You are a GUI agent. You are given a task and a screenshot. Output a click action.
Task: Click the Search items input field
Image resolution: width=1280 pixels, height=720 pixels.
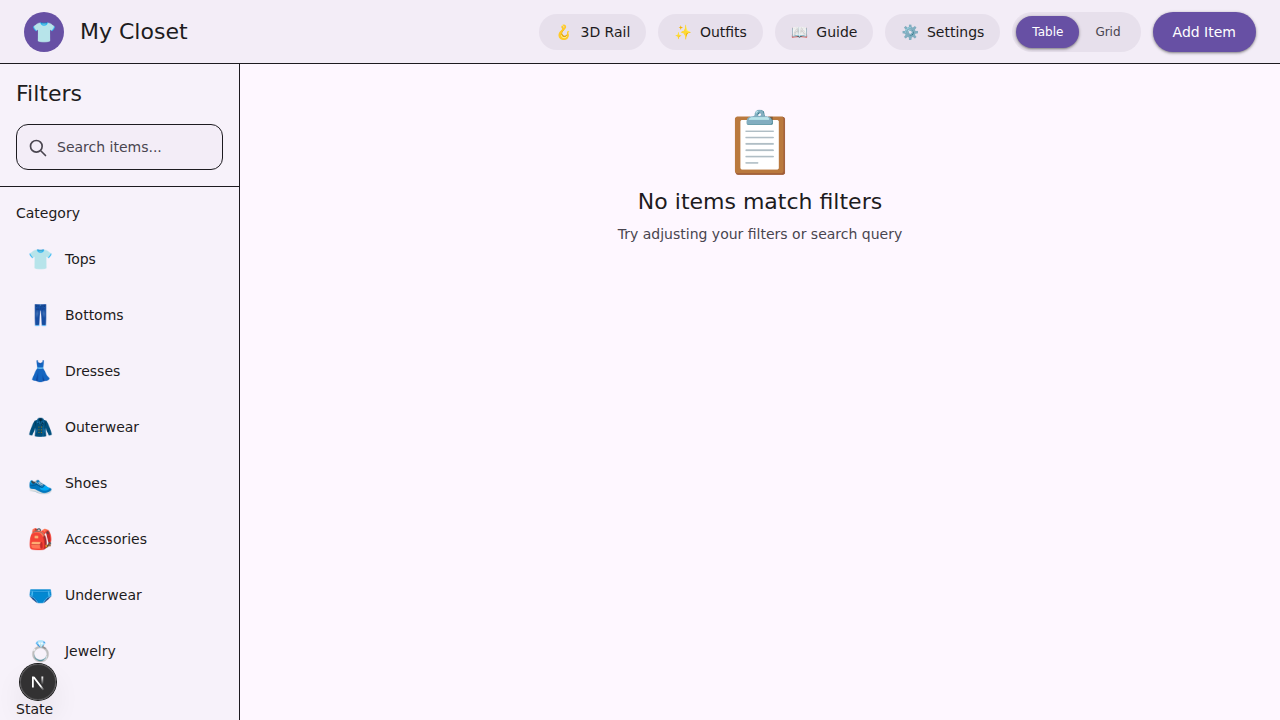(x=119, y=146)
